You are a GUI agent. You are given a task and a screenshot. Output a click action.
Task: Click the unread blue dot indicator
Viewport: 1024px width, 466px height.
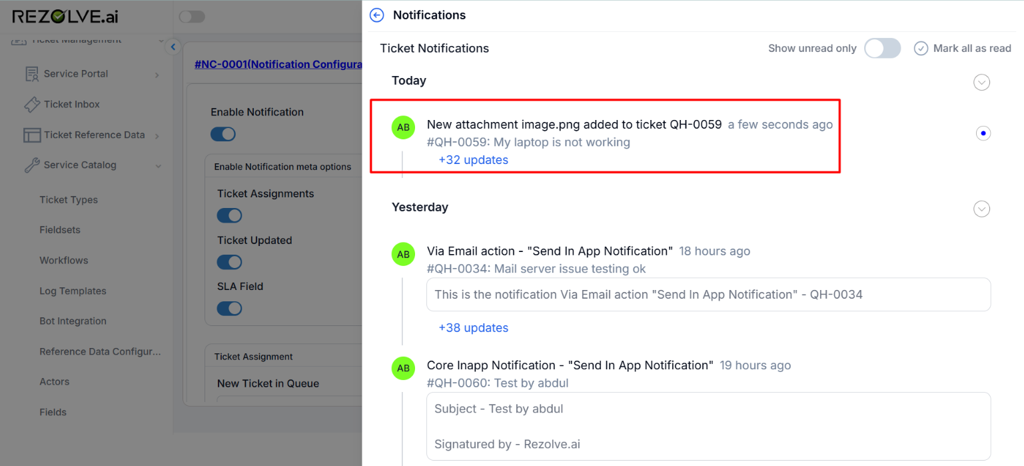983,133
